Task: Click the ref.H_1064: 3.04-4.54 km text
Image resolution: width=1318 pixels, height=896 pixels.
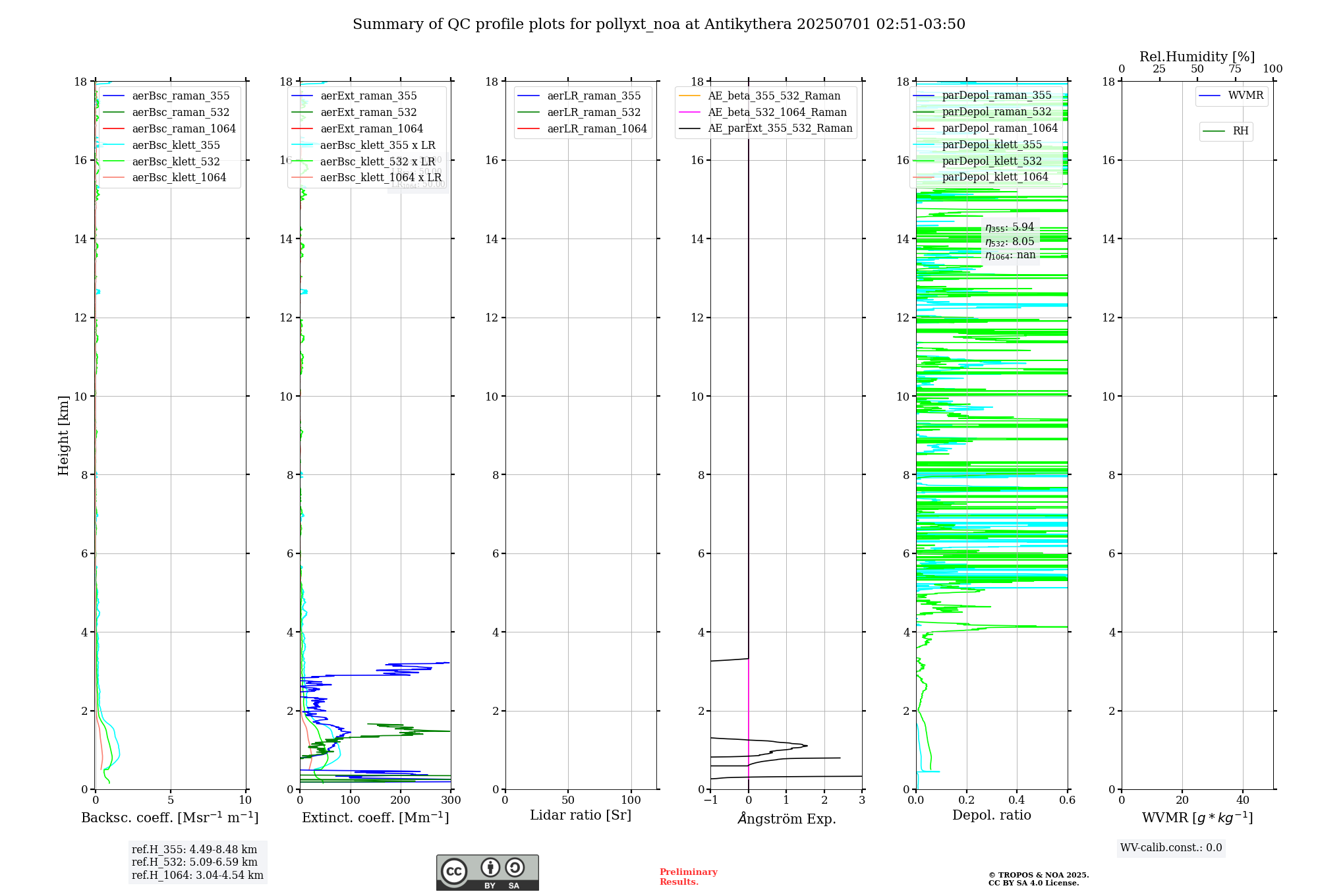Action: (x=198, y=876)
